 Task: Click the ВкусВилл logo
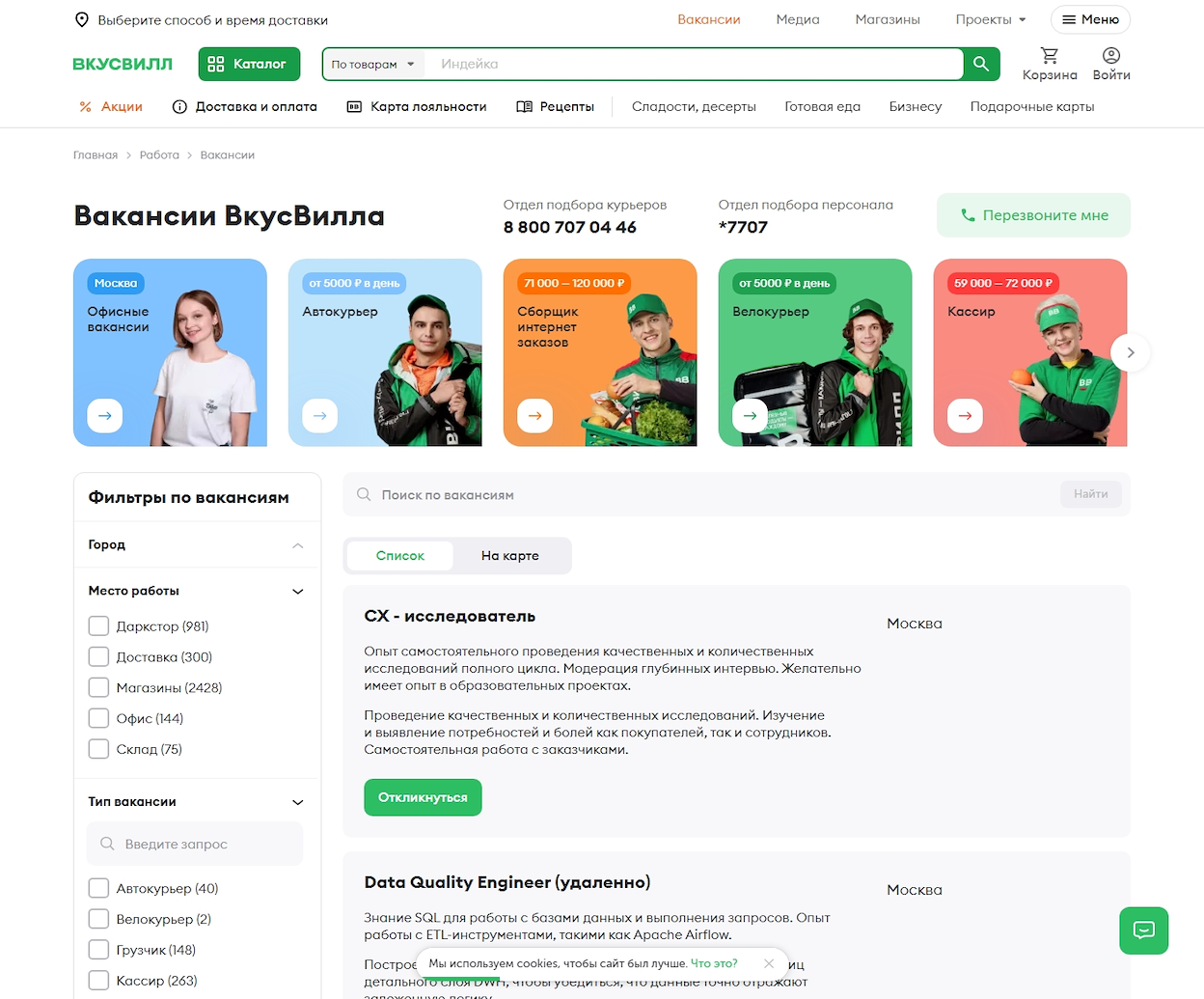(x=123, y=64)
